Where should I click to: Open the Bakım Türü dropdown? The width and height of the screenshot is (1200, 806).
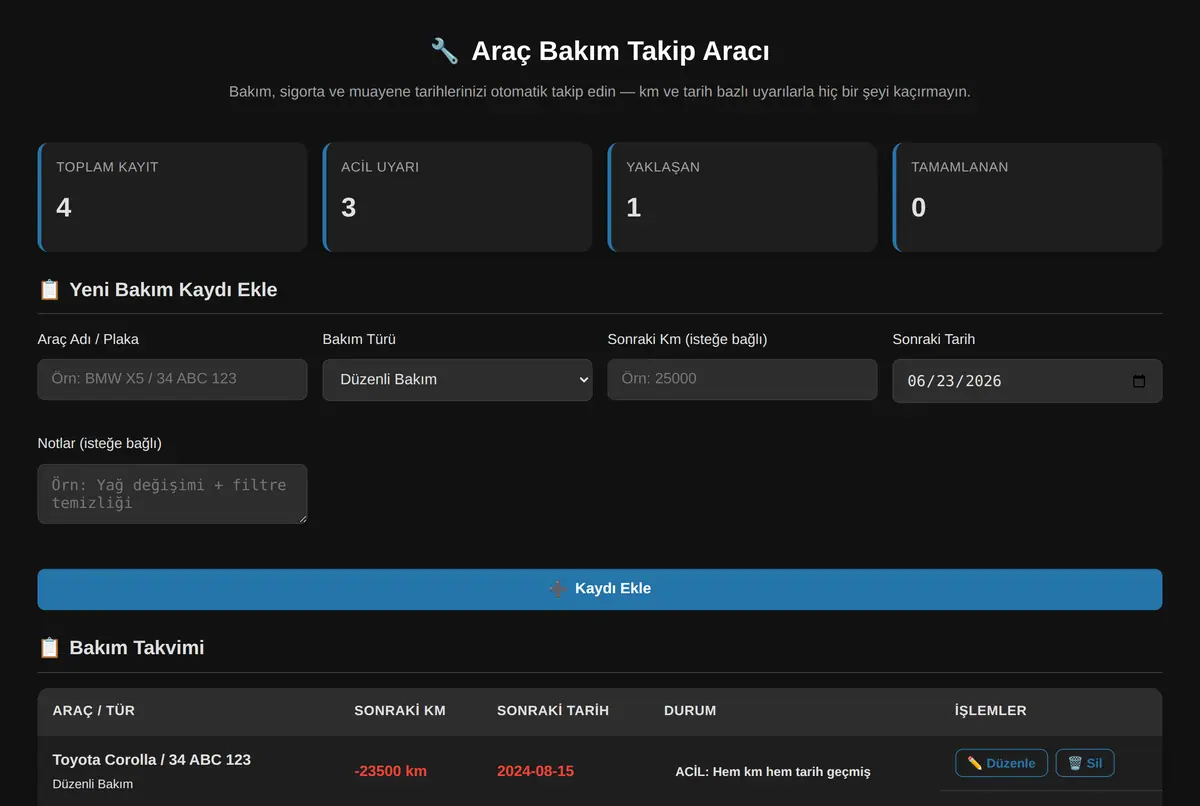click(457, 380)
